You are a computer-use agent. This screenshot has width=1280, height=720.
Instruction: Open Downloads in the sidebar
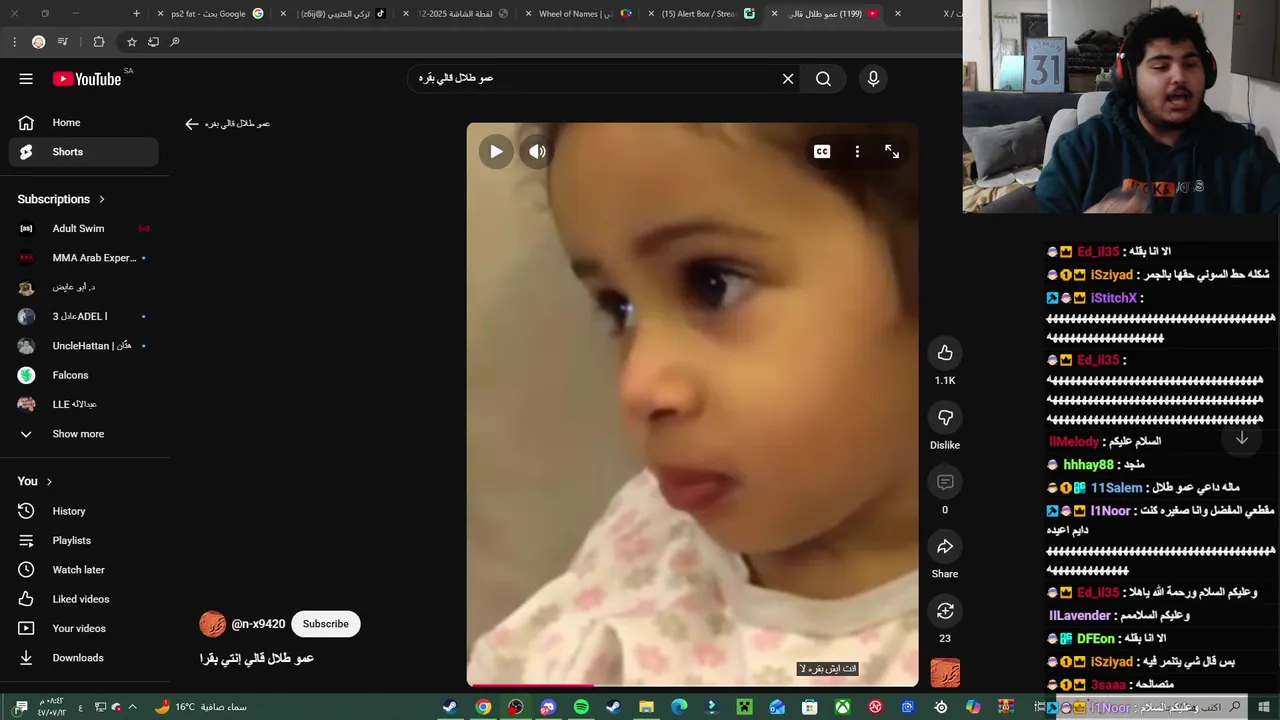(84, 658)
